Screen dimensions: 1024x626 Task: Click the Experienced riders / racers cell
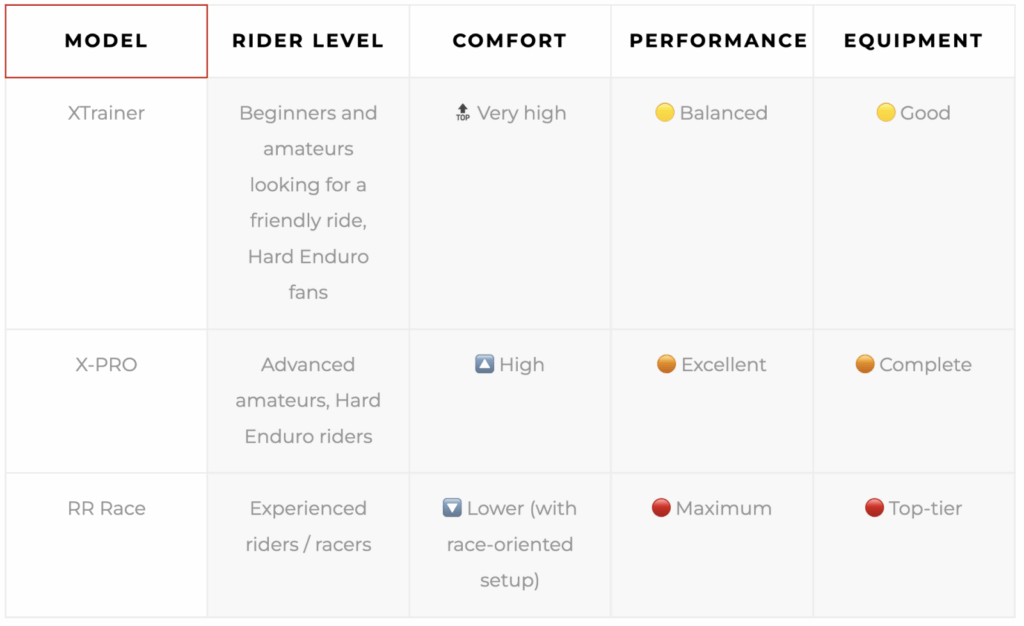[308, 545]
